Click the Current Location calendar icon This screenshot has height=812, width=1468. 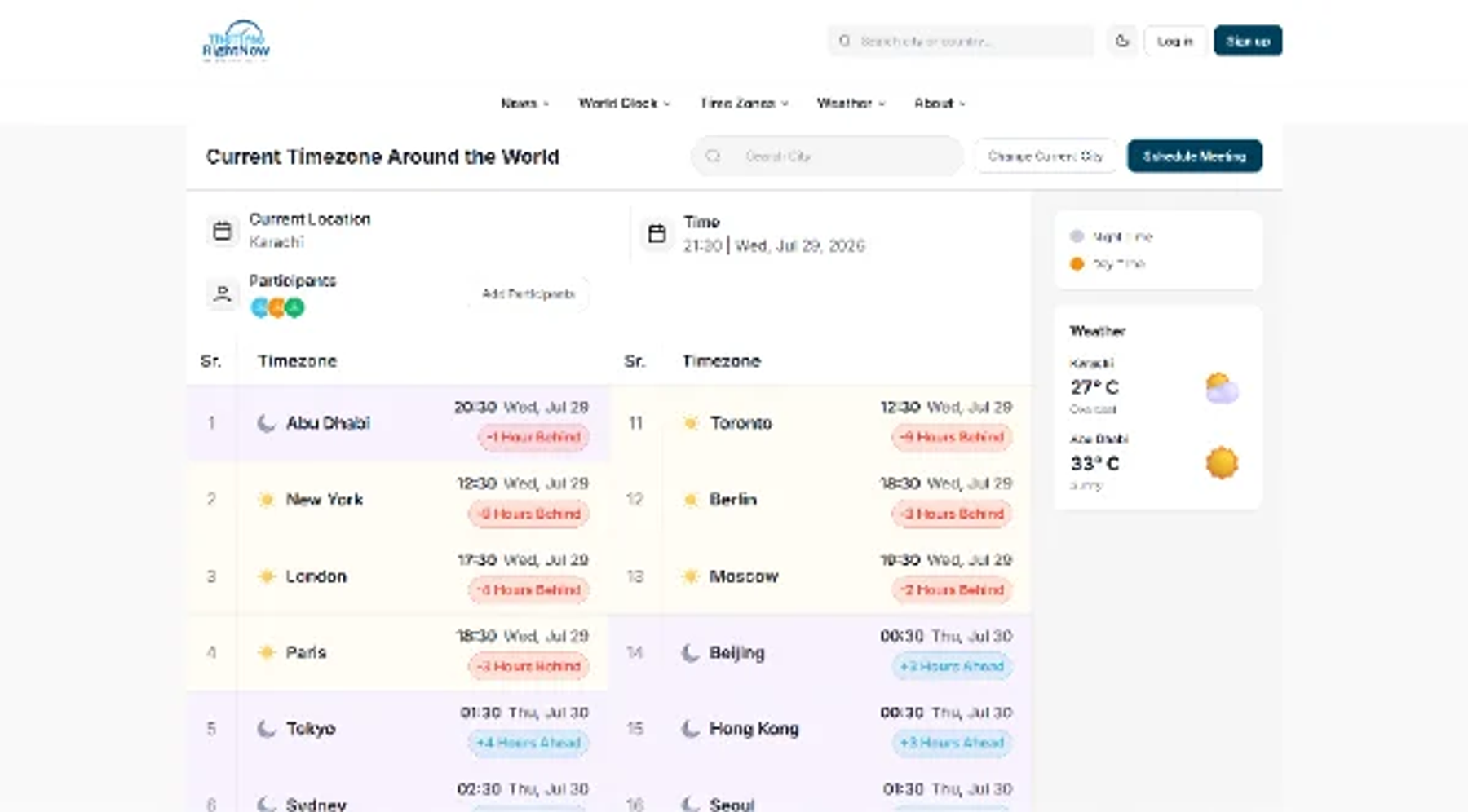222,231
